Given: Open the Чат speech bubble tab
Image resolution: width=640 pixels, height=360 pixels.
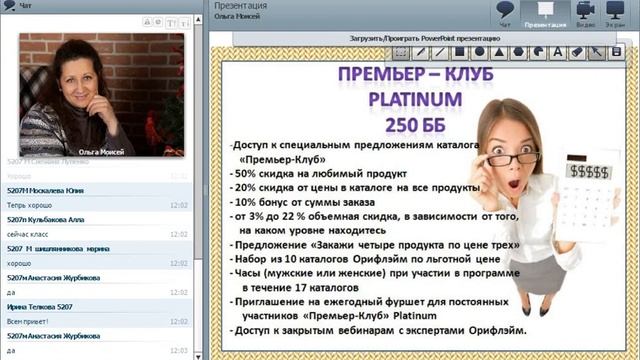Looking at the screenshot, I should click(x=505, y=14).
